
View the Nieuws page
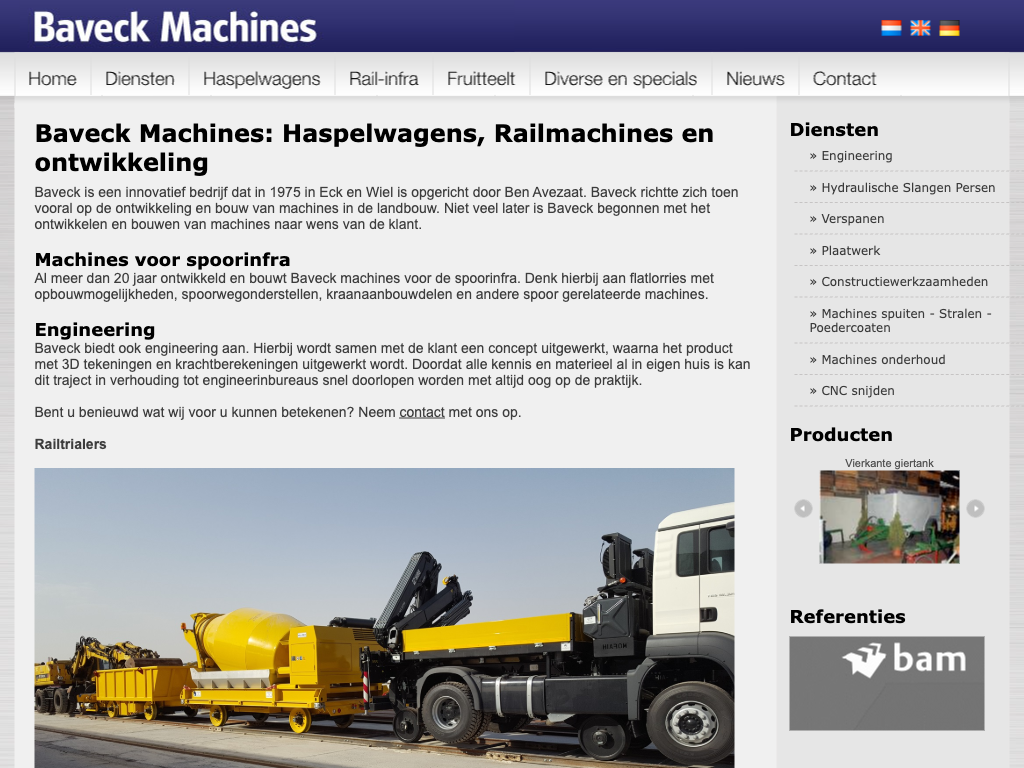coord(755,79)
